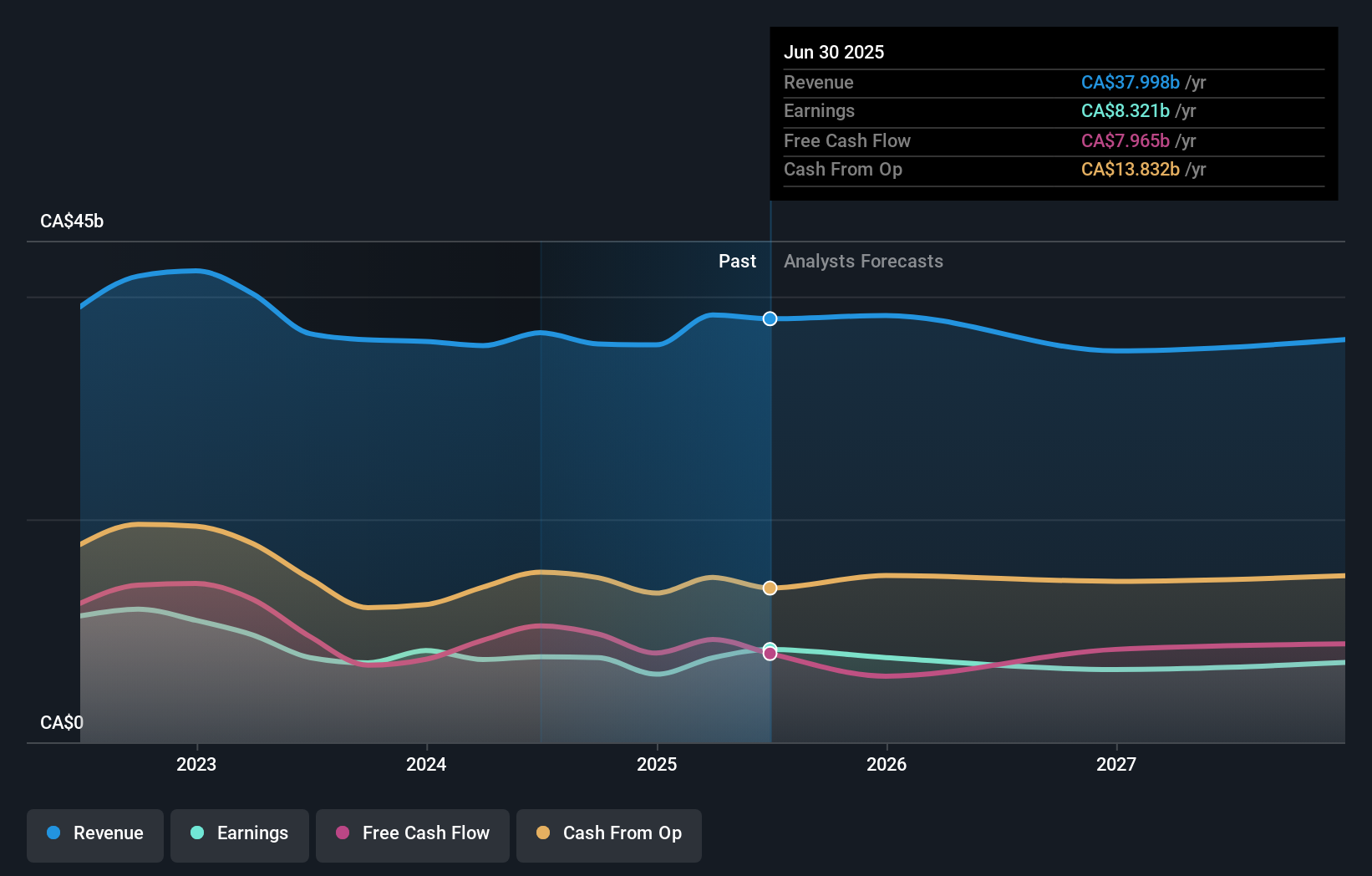Toggle the Cash From Op series visibility
Image resolution: width=1372 pixels, height=876 pixels.
[608, 833]
